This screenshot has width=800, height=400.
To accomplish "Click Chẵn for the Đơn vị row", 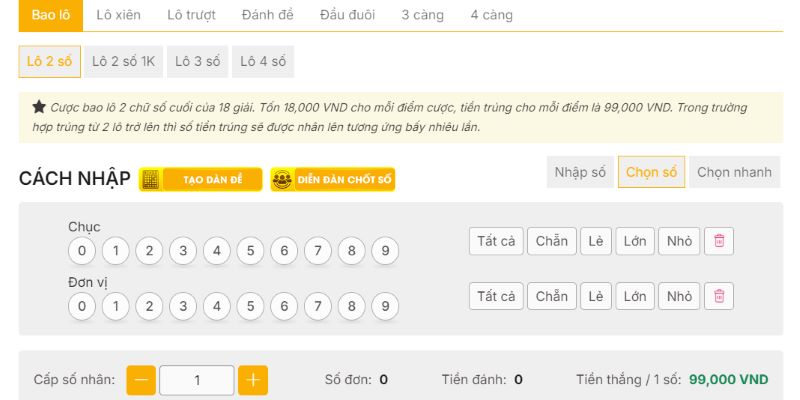I will click(552, 296).
